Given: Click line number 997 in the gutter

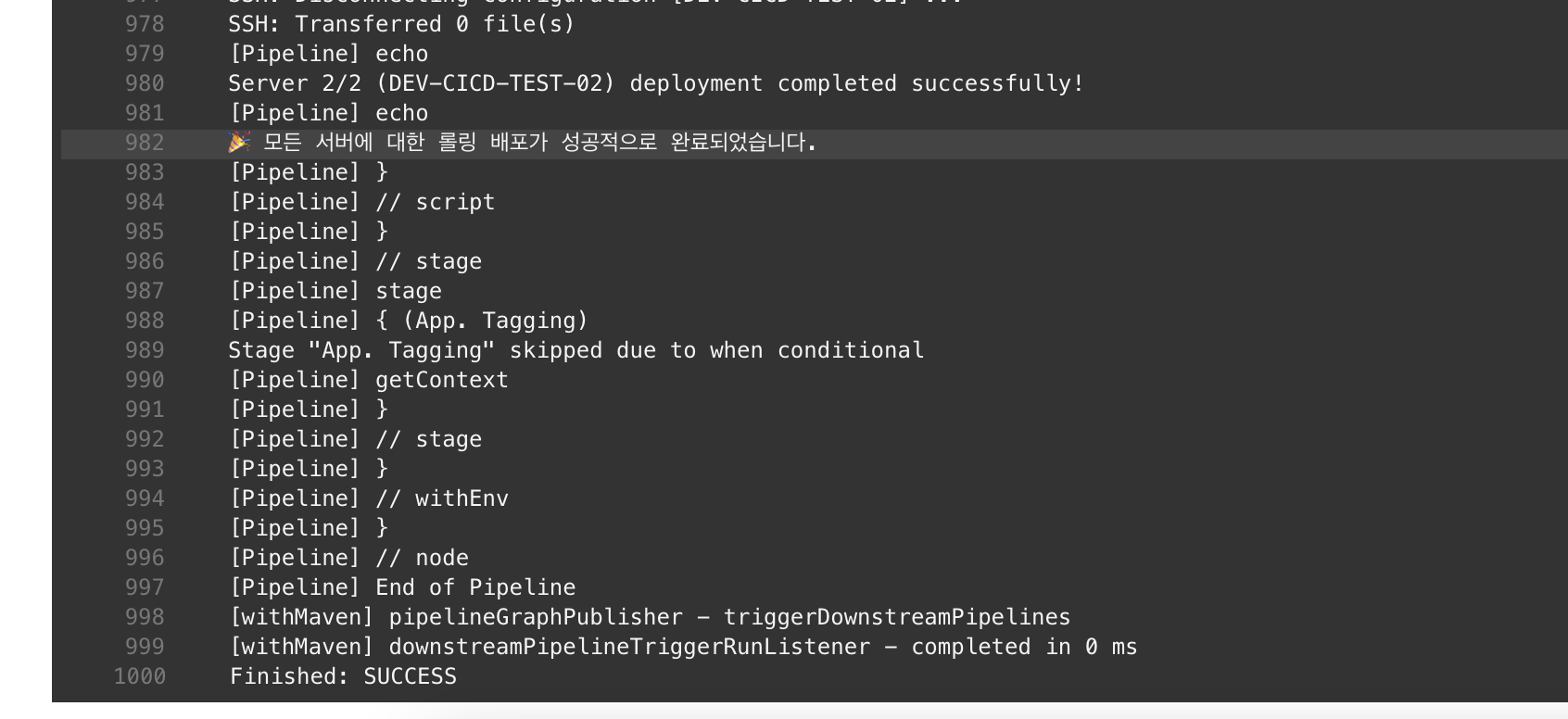Looking at the screenshot, I should click(x=145, y=587).
